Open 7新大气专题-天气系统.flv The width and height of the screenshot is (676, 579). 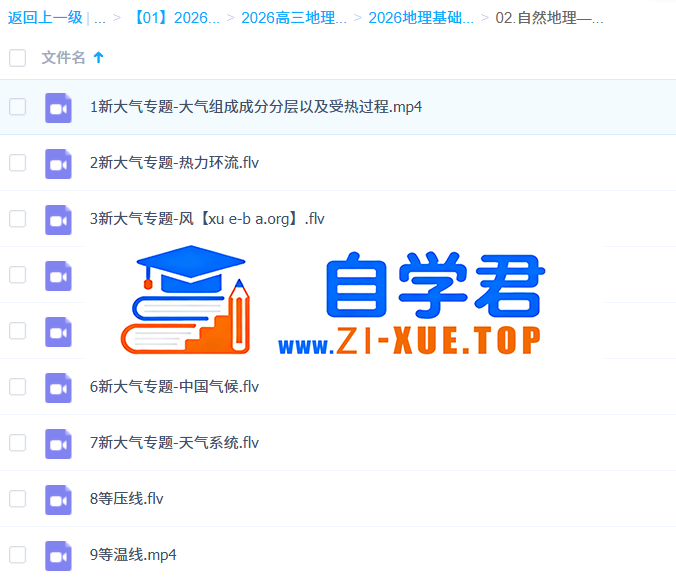tap(174, 443)
